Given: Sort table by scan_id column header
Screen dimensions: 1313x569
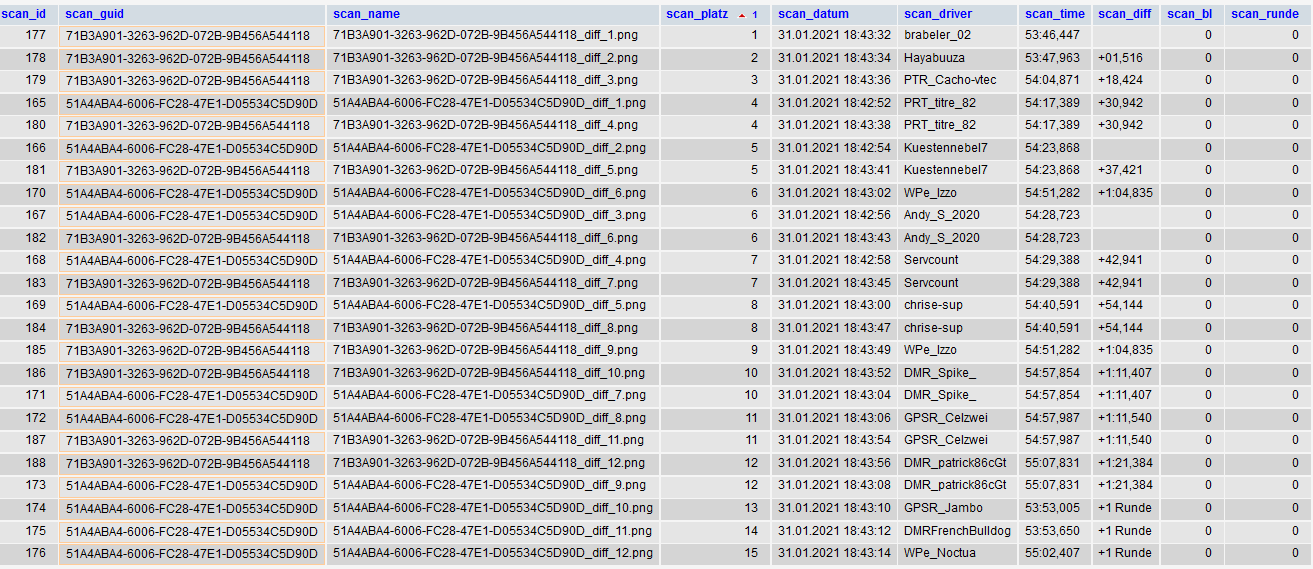Looking at the screenshot, I should pos(23,14).
